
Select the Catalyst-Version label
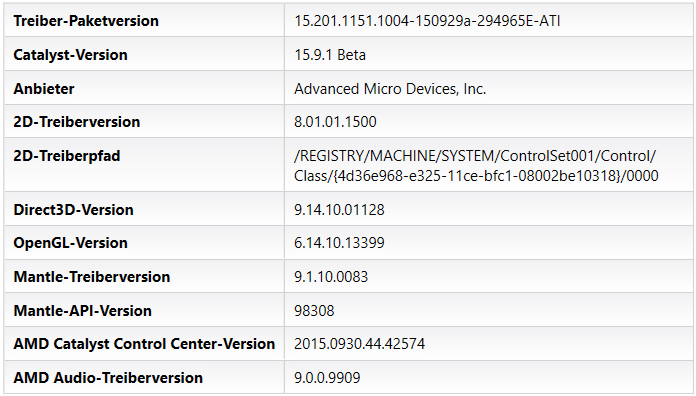(70, 55)
